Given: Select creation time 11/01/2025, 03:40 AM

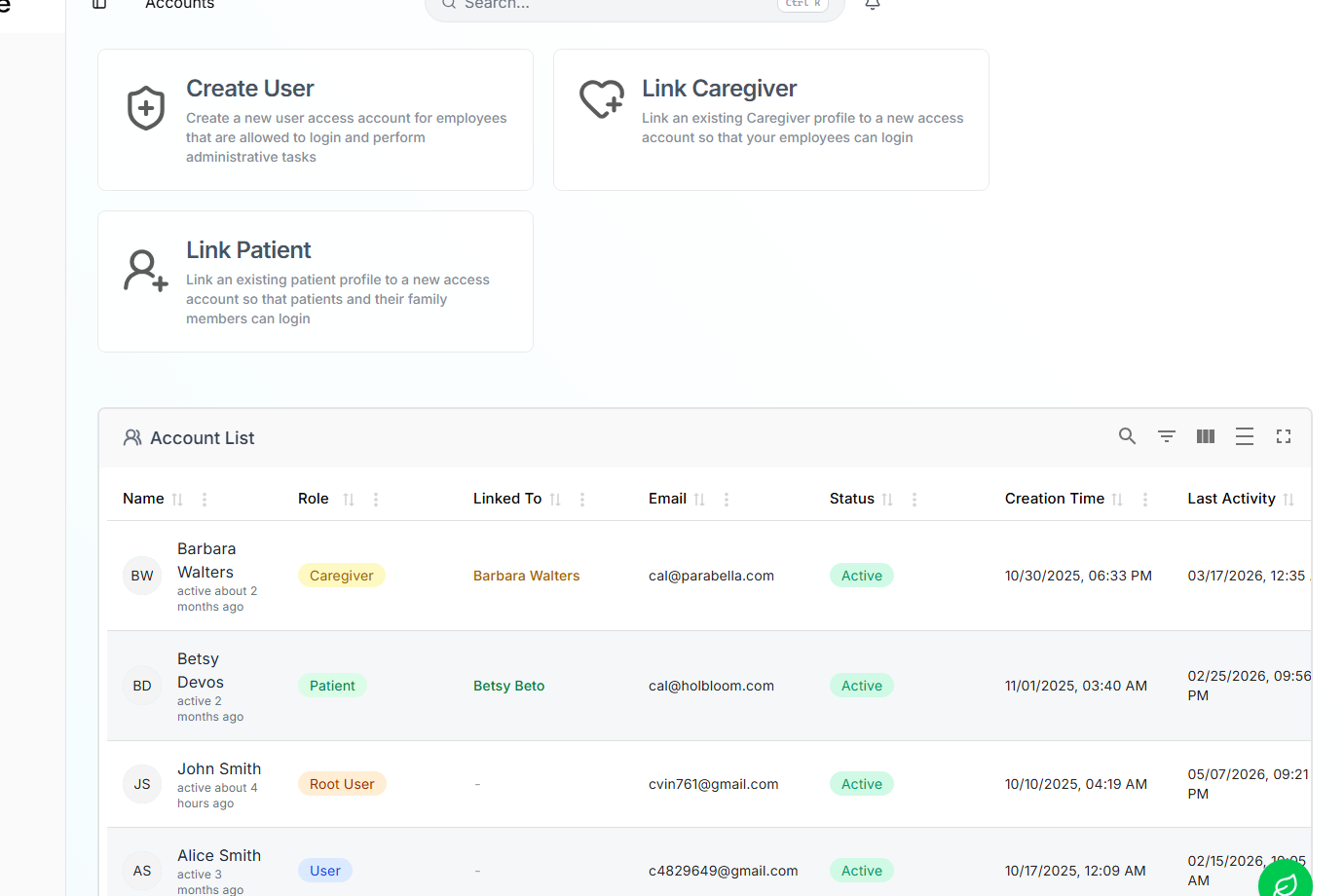Looking at the screenshot, I should pos(1076,686).
